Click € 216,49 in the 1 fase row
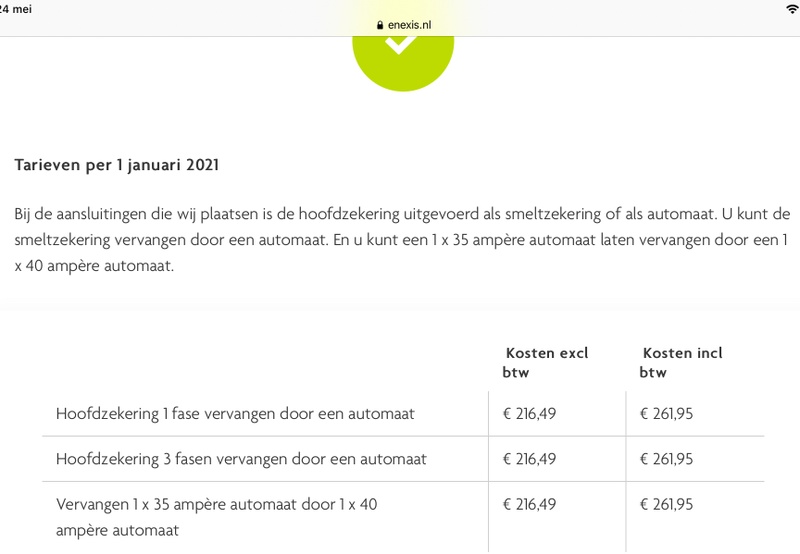Viewport: 800px width, 554px height. (529, 413)
